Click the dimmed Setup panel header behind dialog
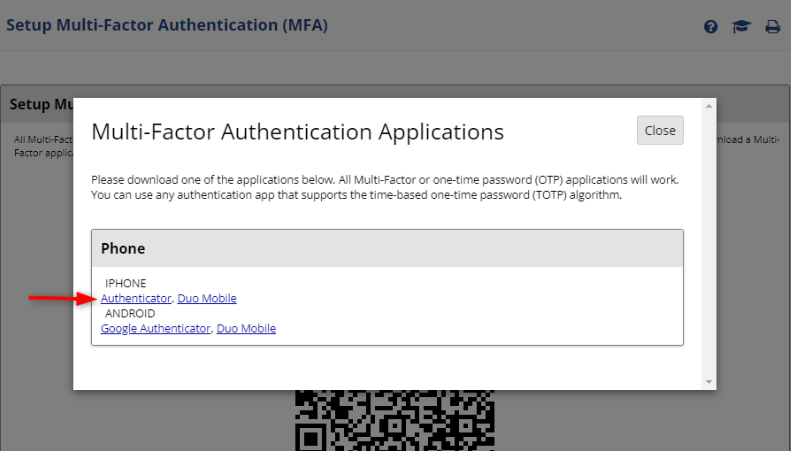The height and width of the screenshot is (451, 791). tap(40, 104)
